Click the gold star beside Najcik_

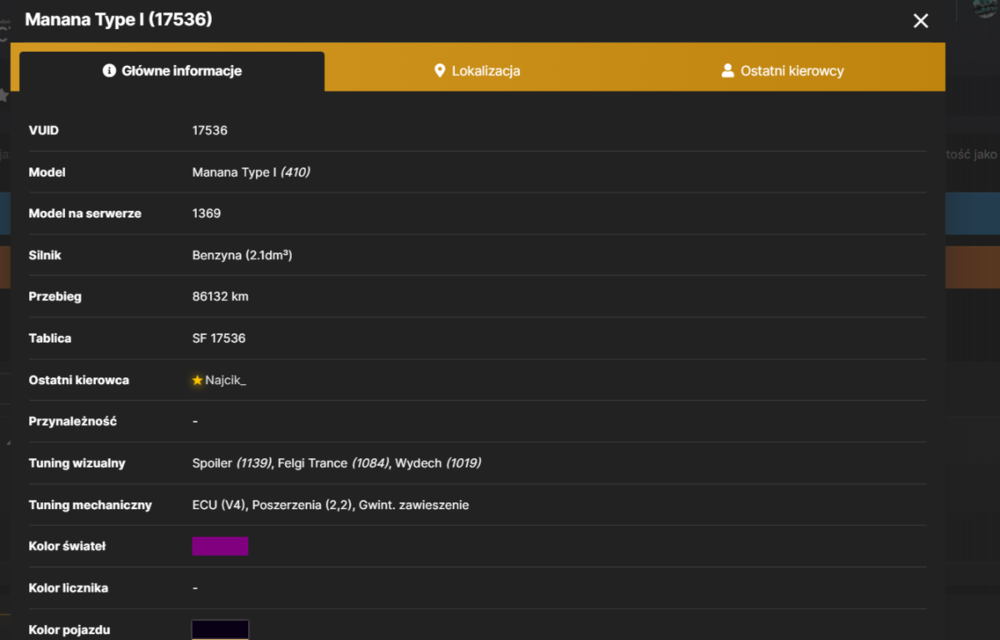197,381
